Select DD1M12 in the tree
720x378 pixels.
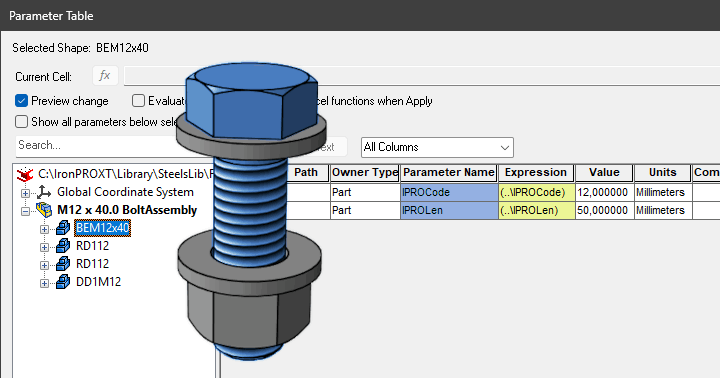coord(99,282)
